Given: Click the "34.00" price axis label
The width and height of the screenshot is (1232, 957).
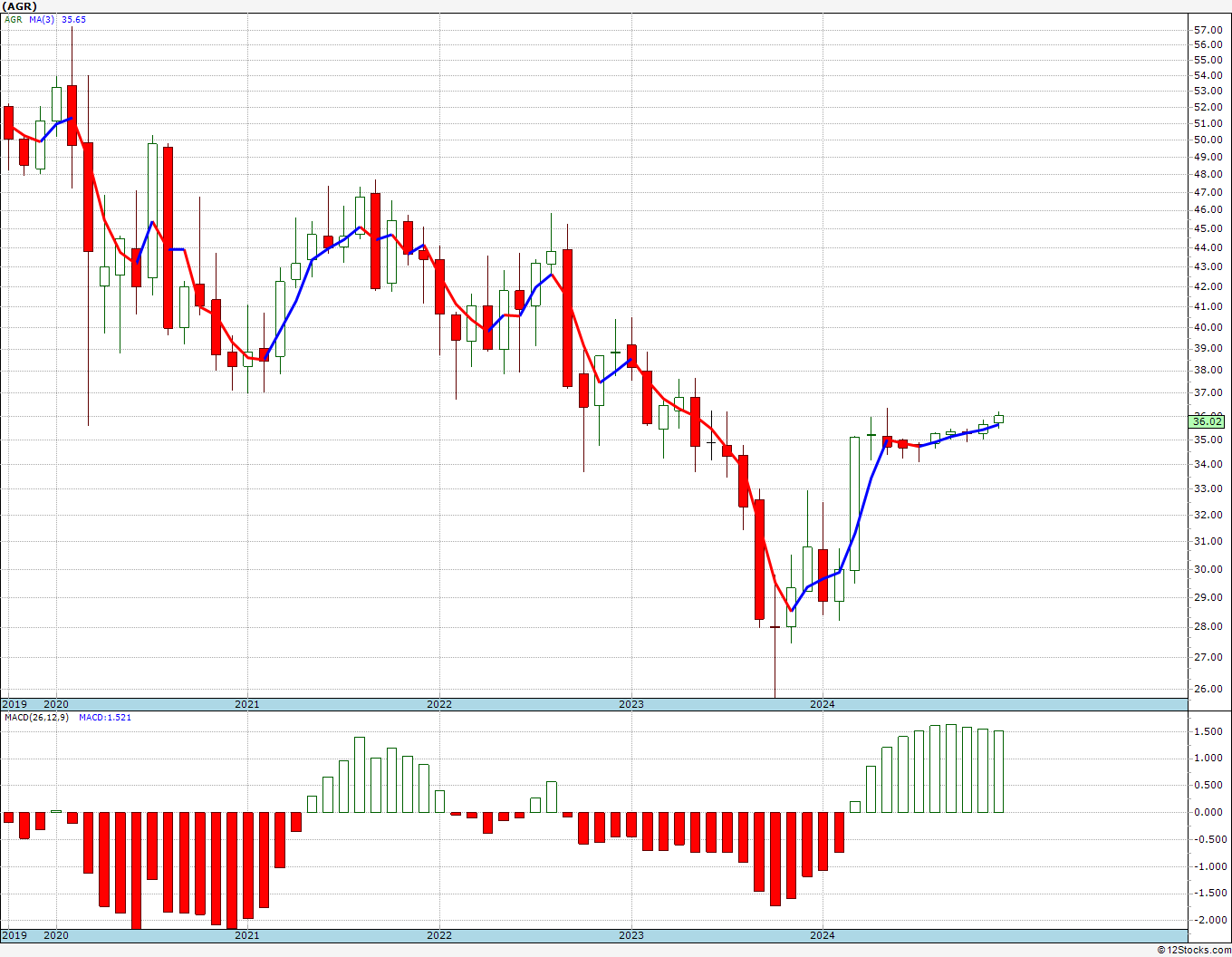Looking at the screenshot, I should 1208,464.
